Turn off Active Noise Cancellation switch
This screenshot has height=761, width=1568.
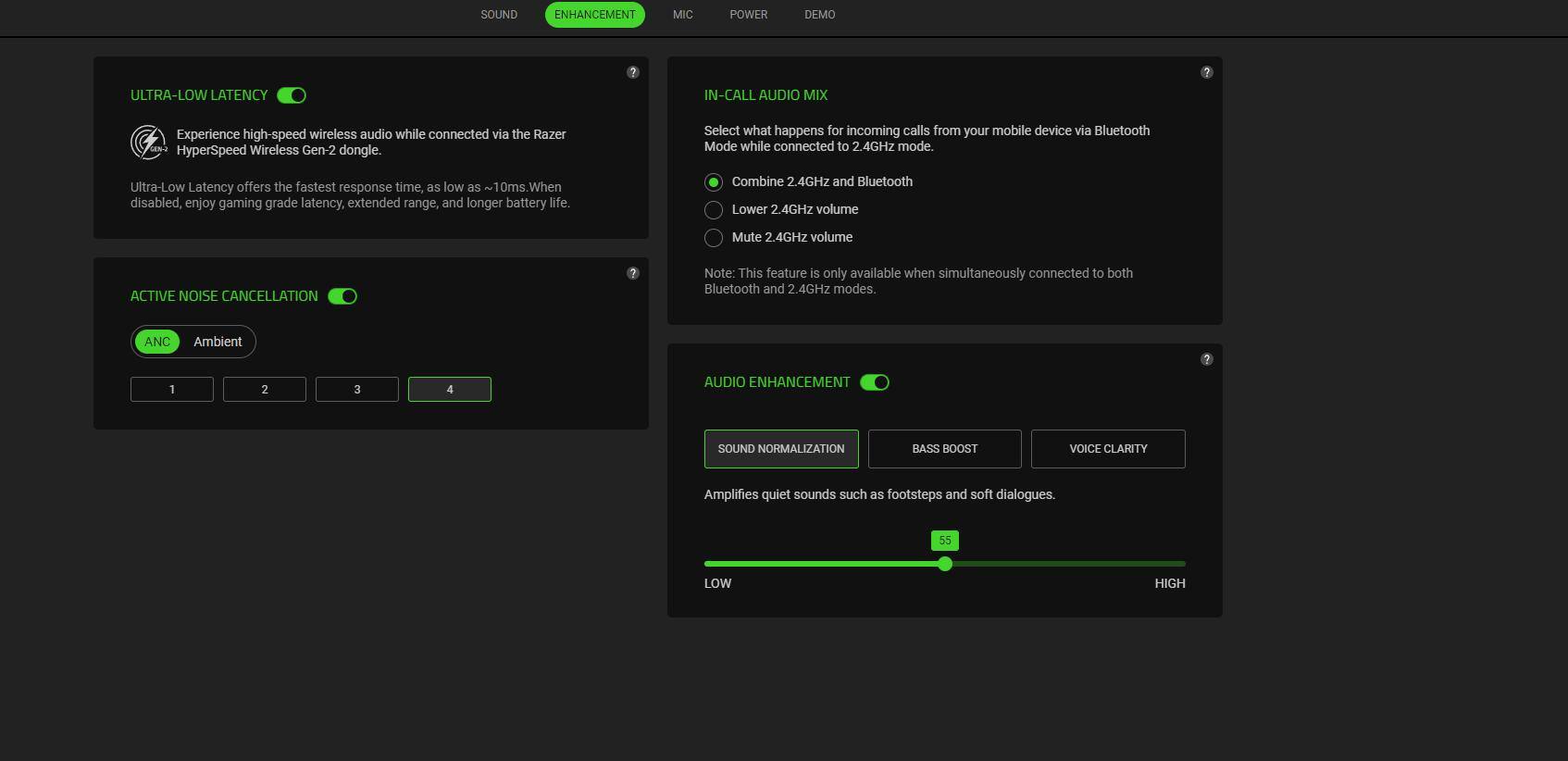click(x=342, y=296)
